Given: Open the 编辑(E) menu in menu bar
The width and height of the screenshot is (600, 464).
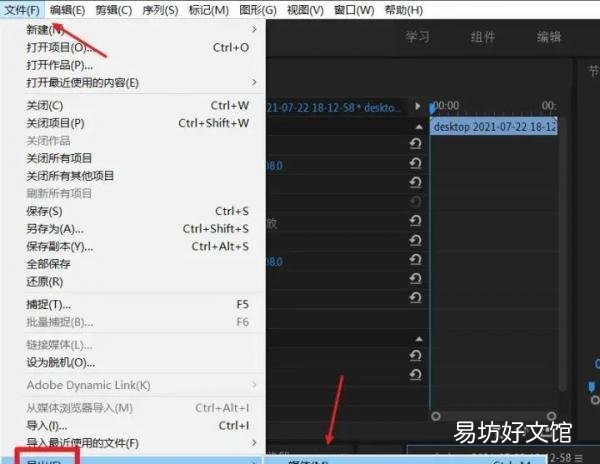Looking at the screenshot, I should coord(67,10).
